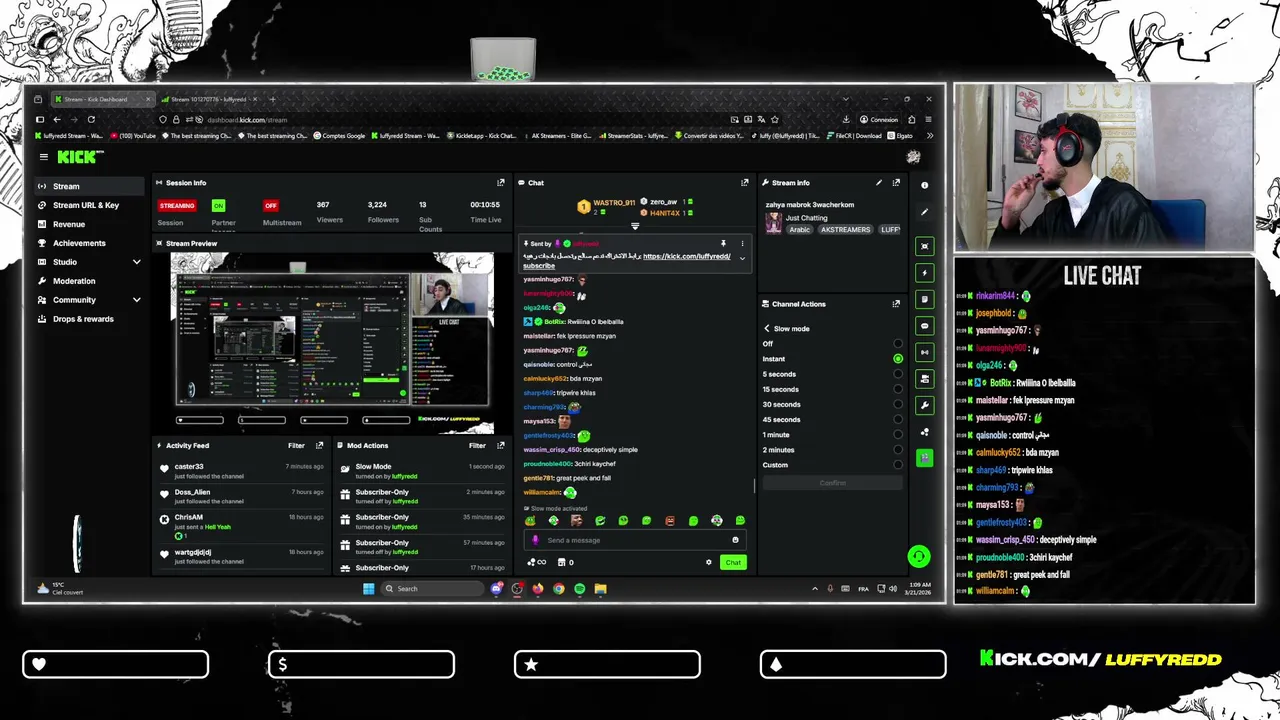The width and height of the screenshot is (1280, 720).
Task: Open chat settings gear icon
Action: (709, 562)
